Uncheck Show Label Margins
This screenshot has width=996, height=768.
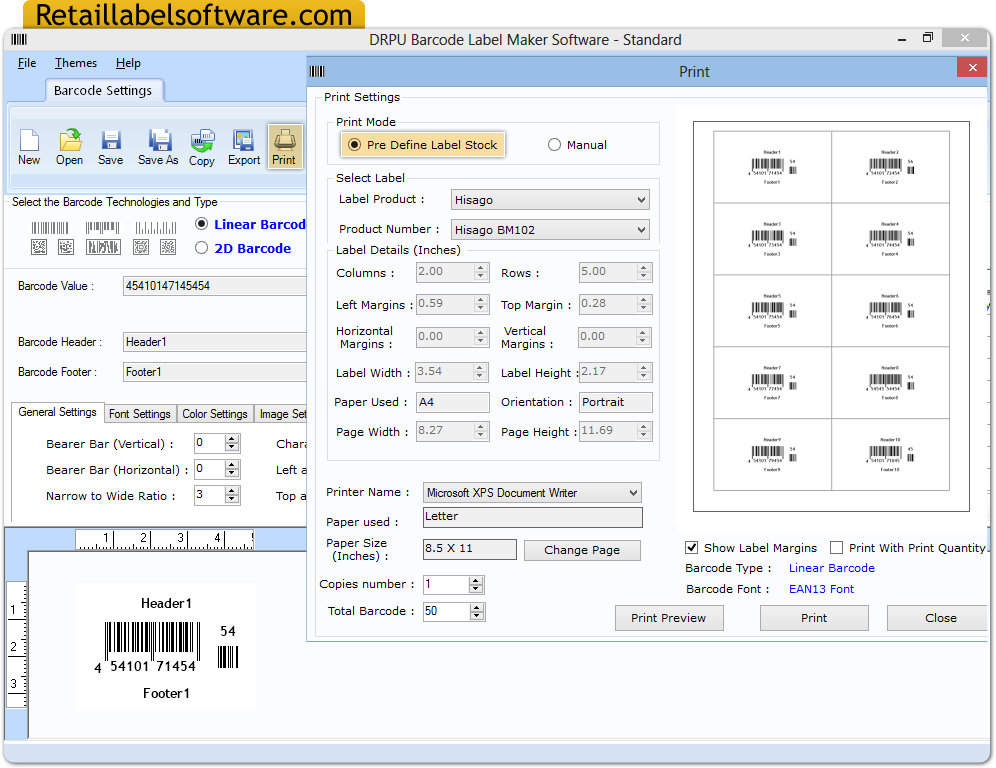692,548
